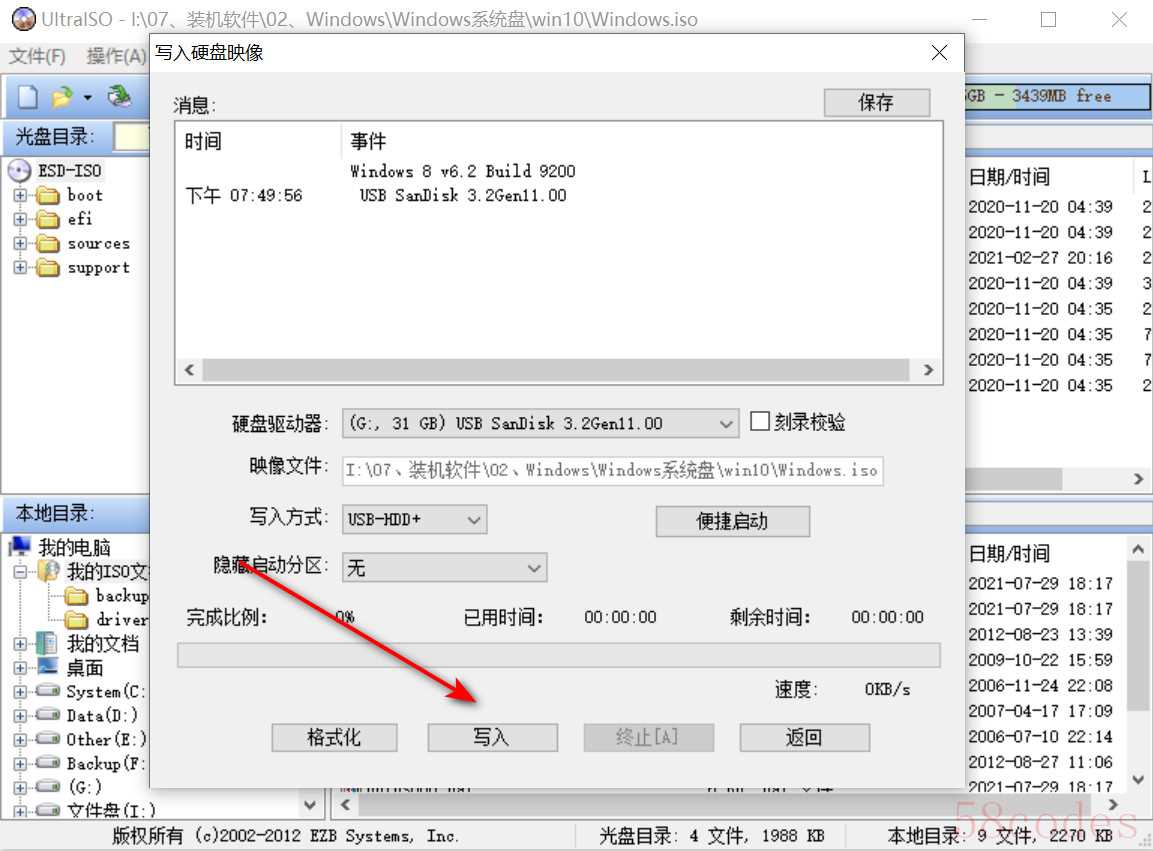This screenshot has height=851, width=1153.
Task: Expand the 桌面 node
Action: (x=20, y=668)
